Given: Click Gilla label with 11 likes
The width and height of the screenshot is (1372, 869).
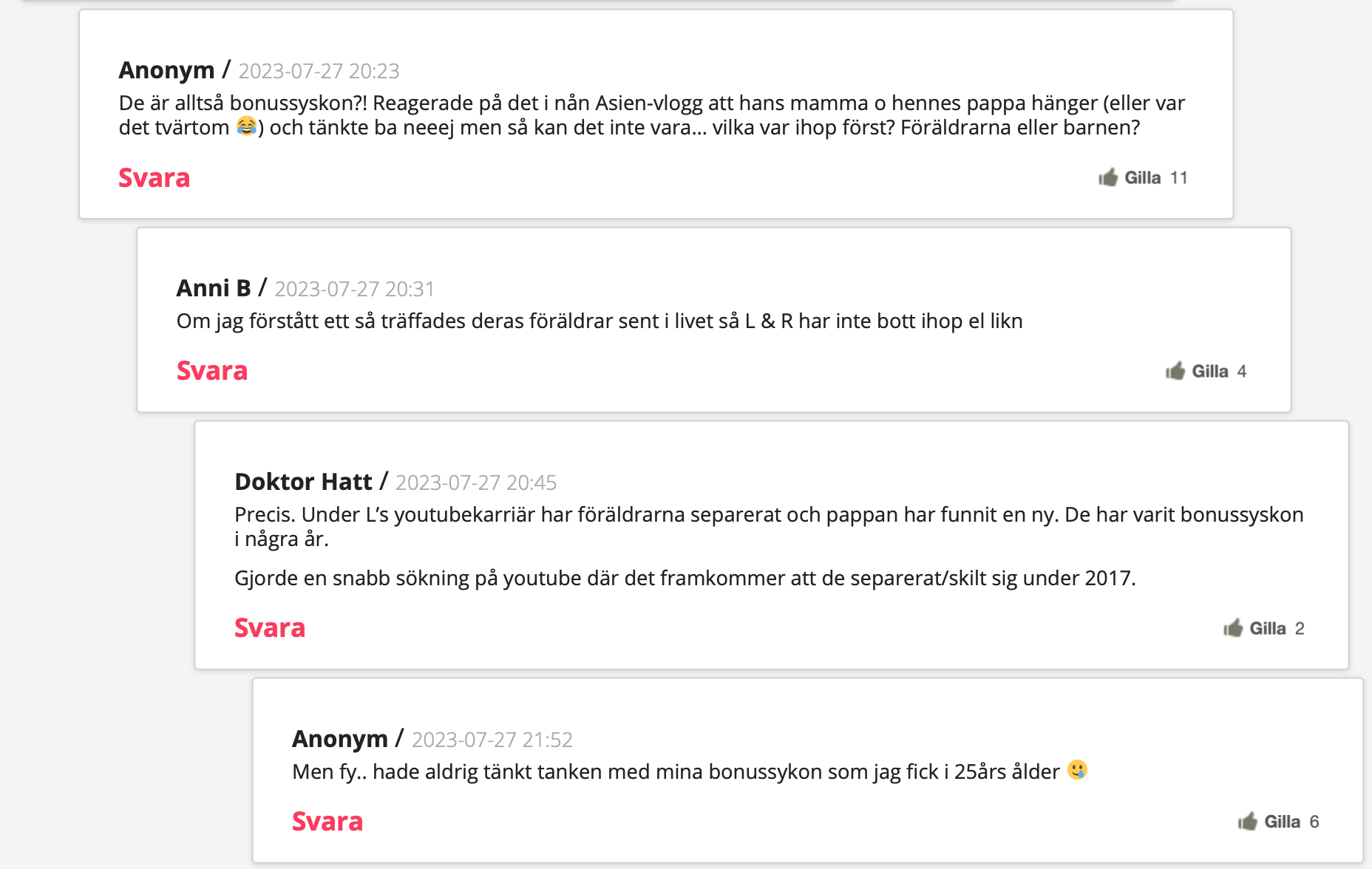Looking at the screenshot, I should (x=1143, y=178).
